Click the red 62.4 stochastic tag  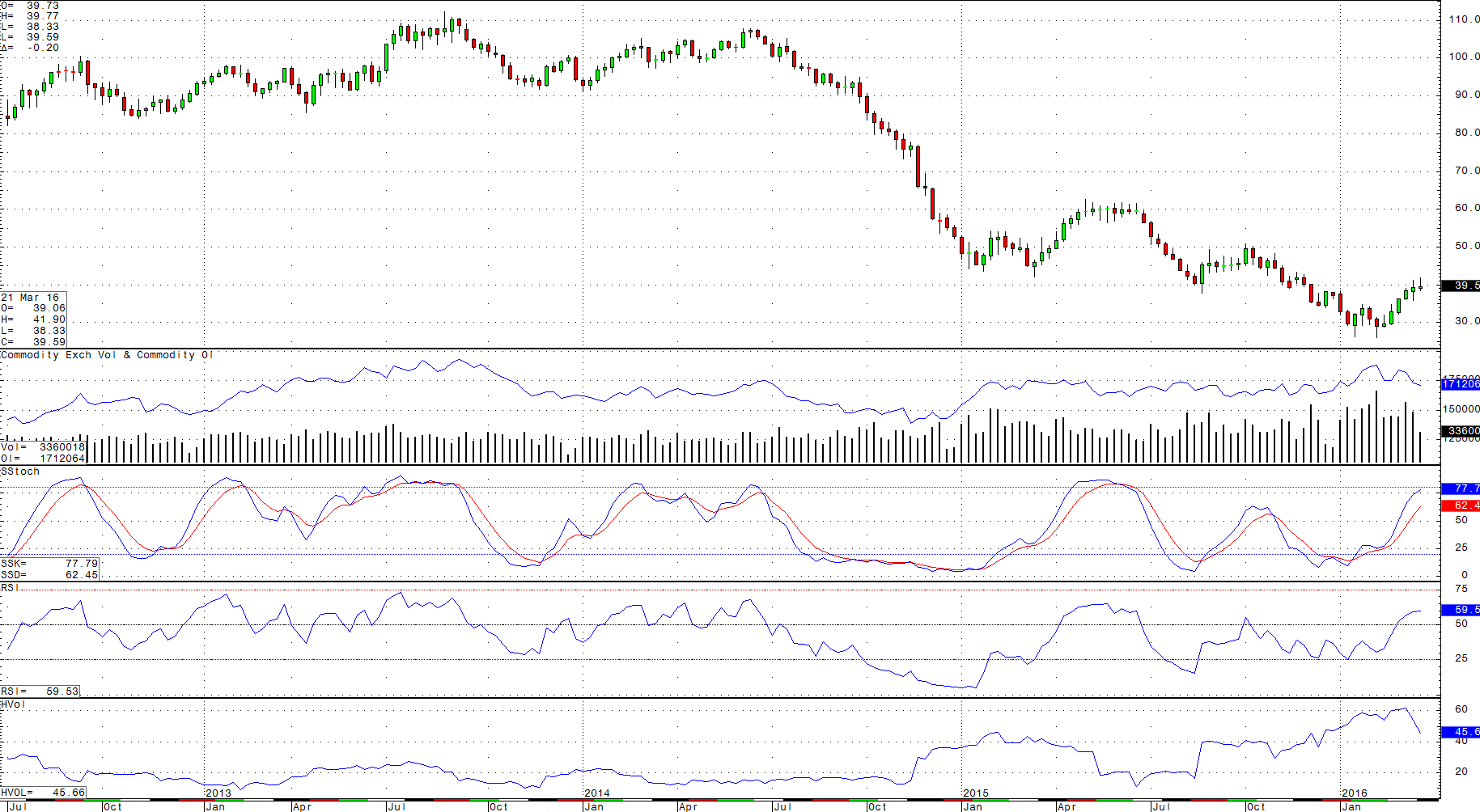pos(1461,505)
